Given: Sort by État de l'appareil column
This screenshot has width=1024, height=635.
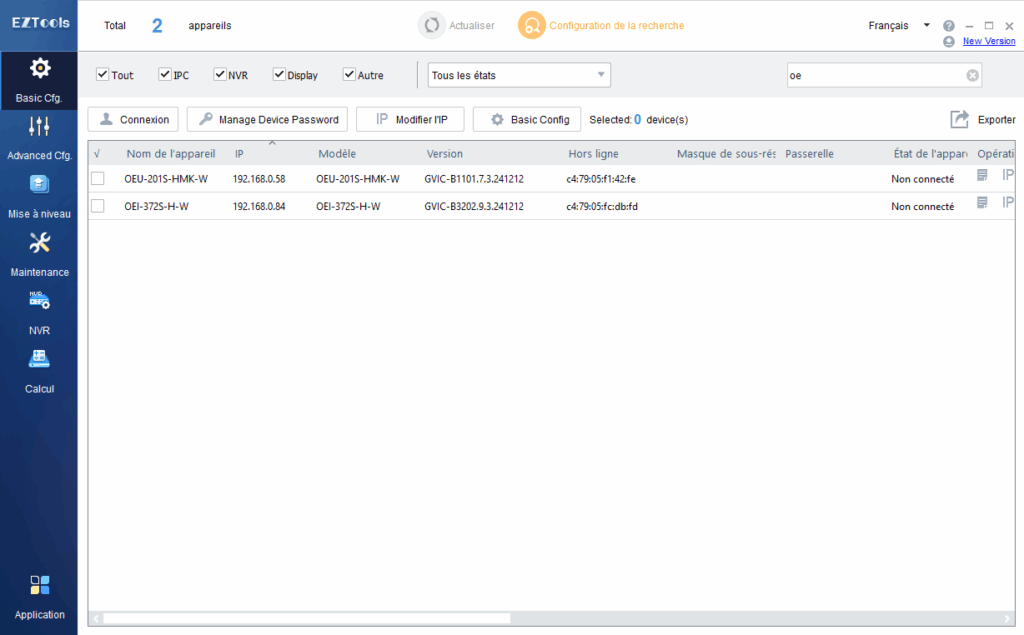Looking at the screenshot, I should pos(930,154).
